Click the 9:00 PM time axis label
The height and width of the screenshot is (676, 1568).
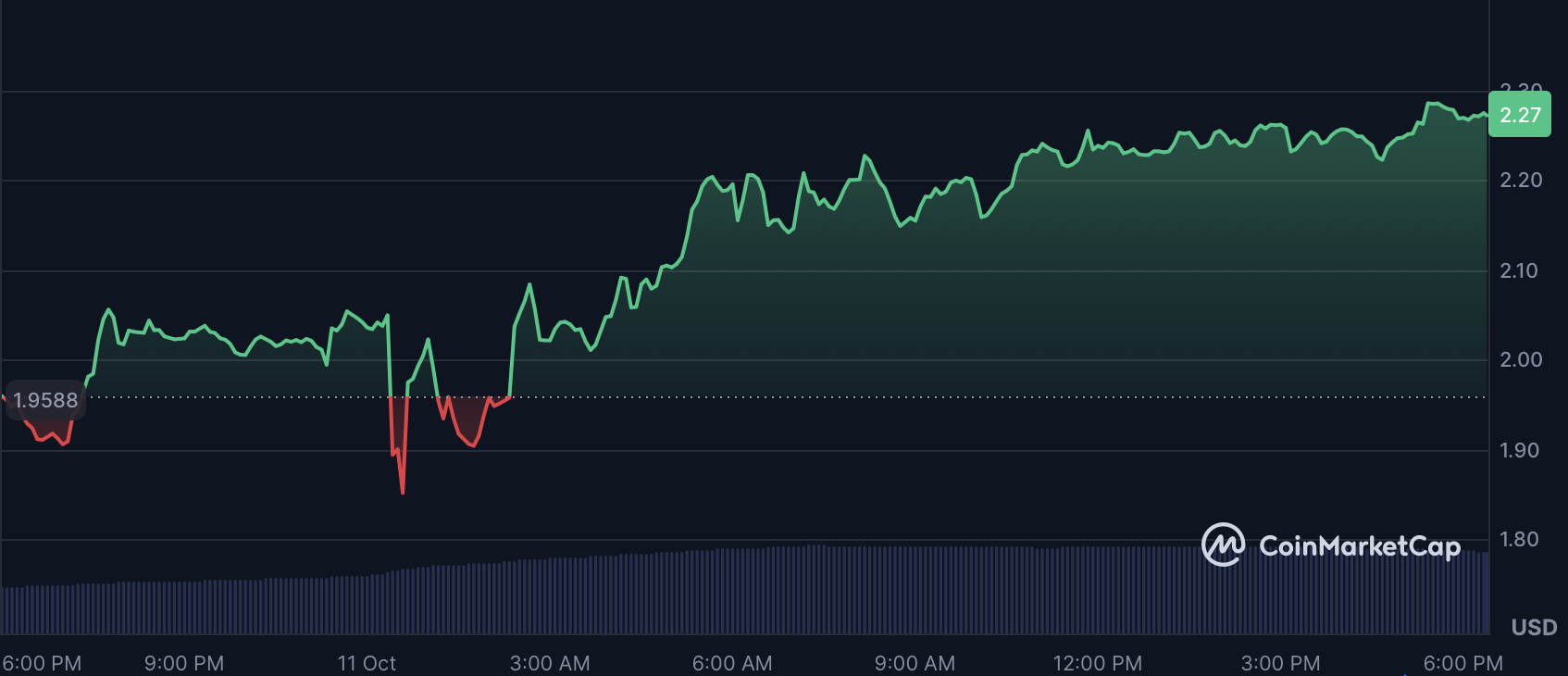point(184,663)
